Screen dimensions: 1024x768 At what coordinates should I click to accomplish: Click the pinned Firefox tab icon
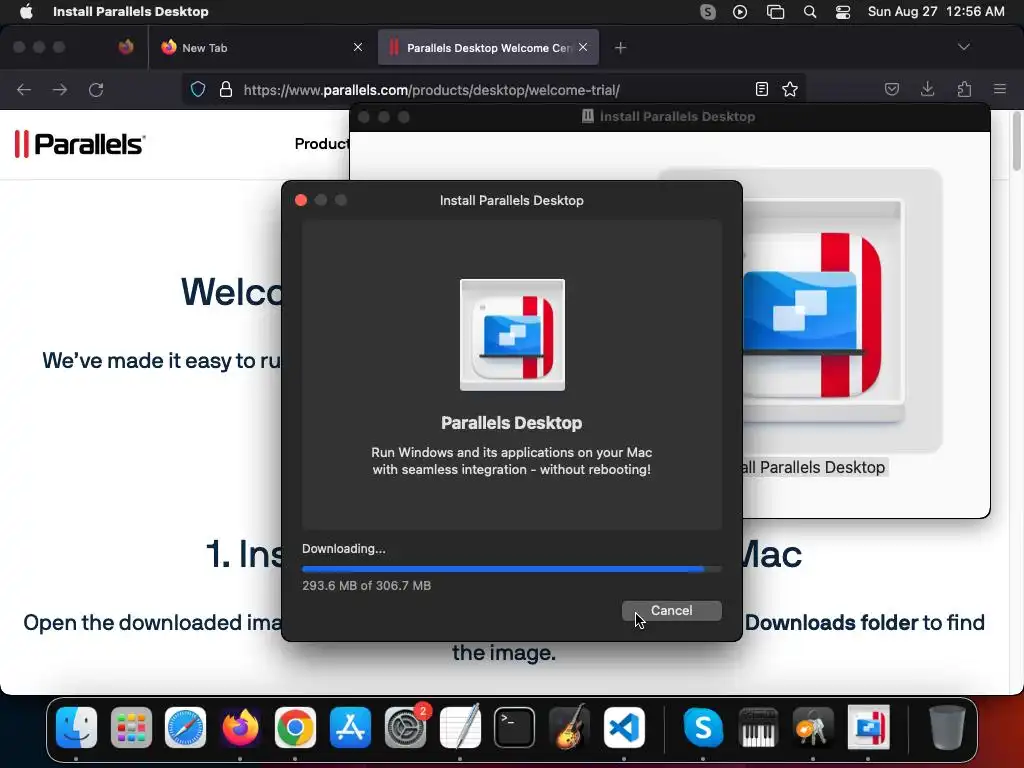126,47
